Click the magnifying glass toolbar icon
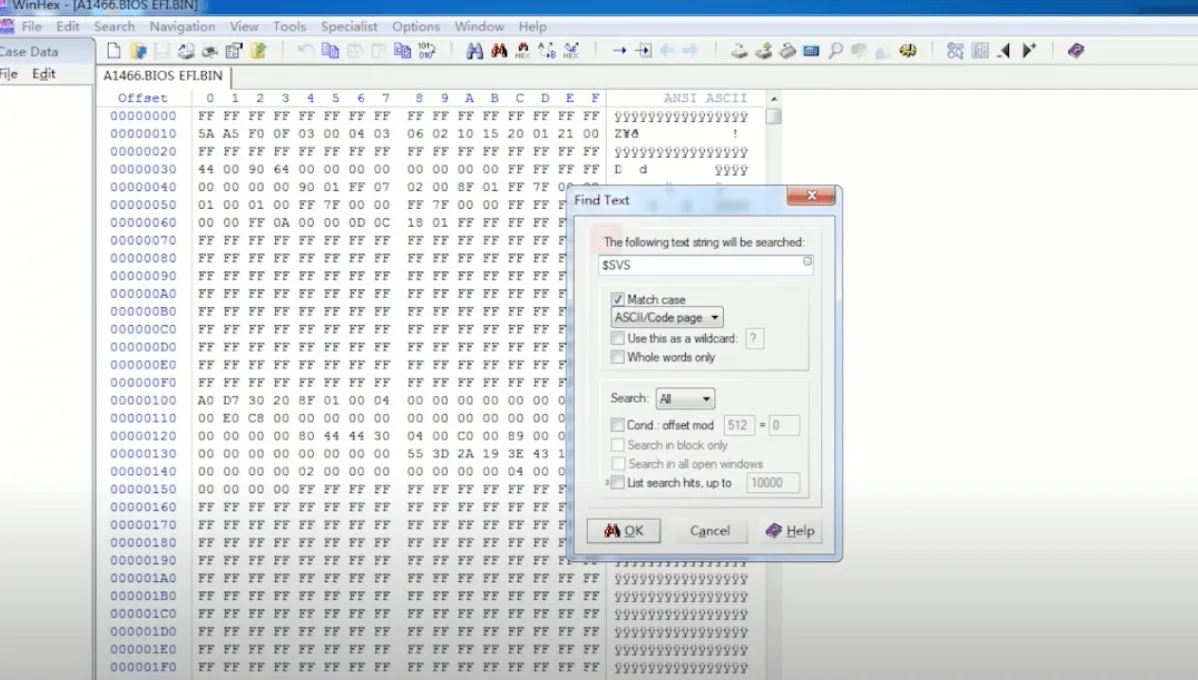 coord(835,50)
